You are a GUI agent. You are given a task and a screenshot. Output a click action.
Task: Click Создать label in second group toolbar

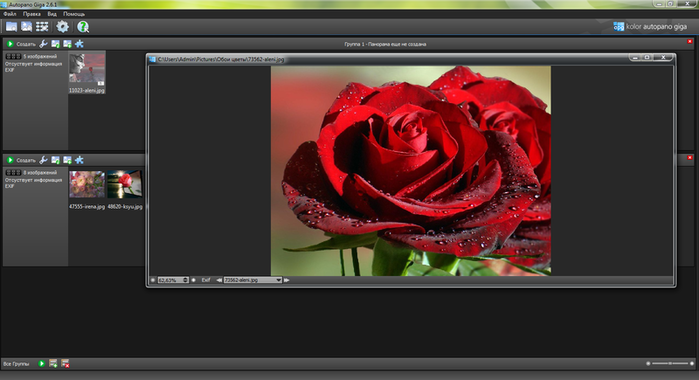point(26,160)
